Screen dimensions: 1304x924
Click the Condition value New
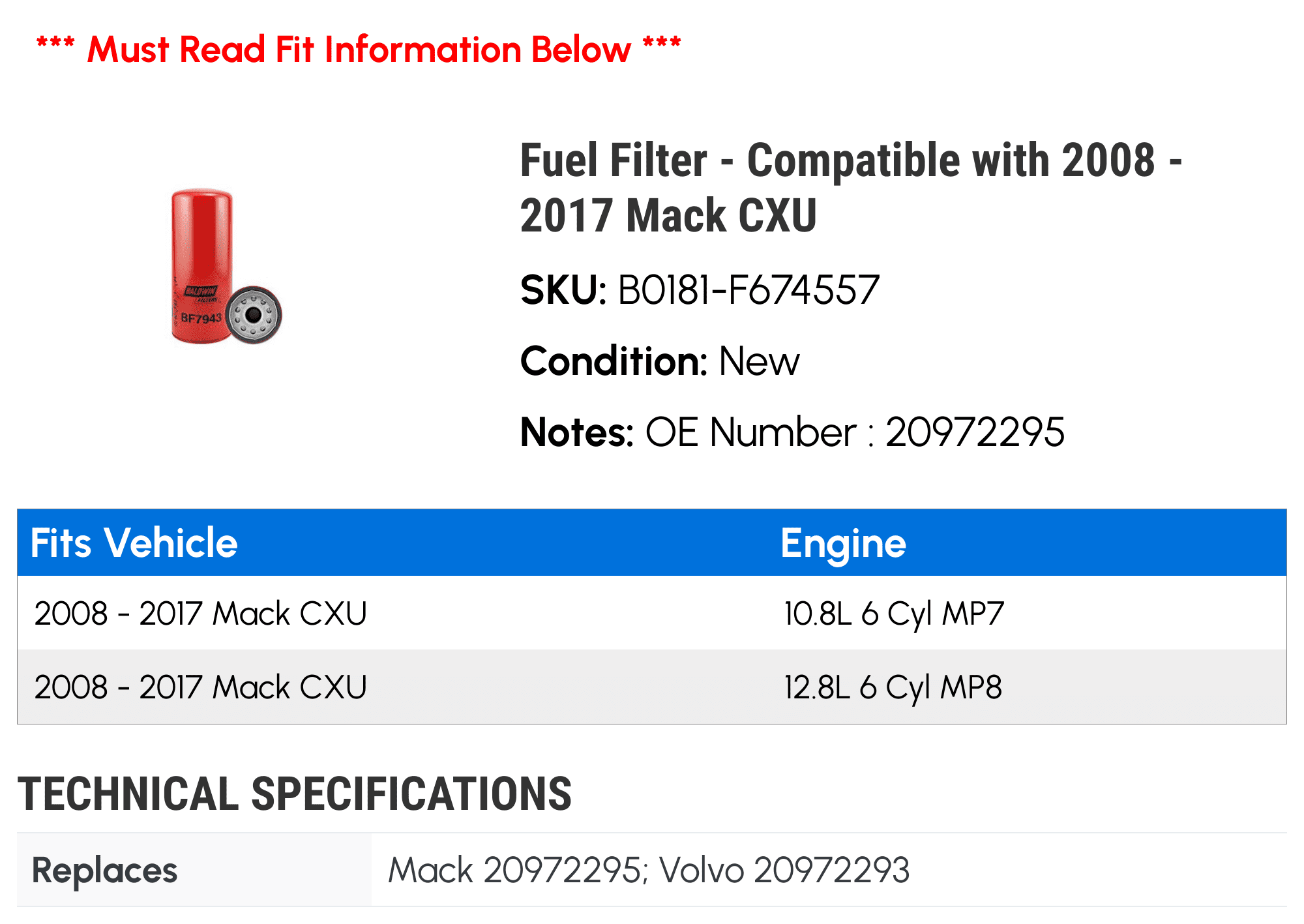[x=759, y=361]
